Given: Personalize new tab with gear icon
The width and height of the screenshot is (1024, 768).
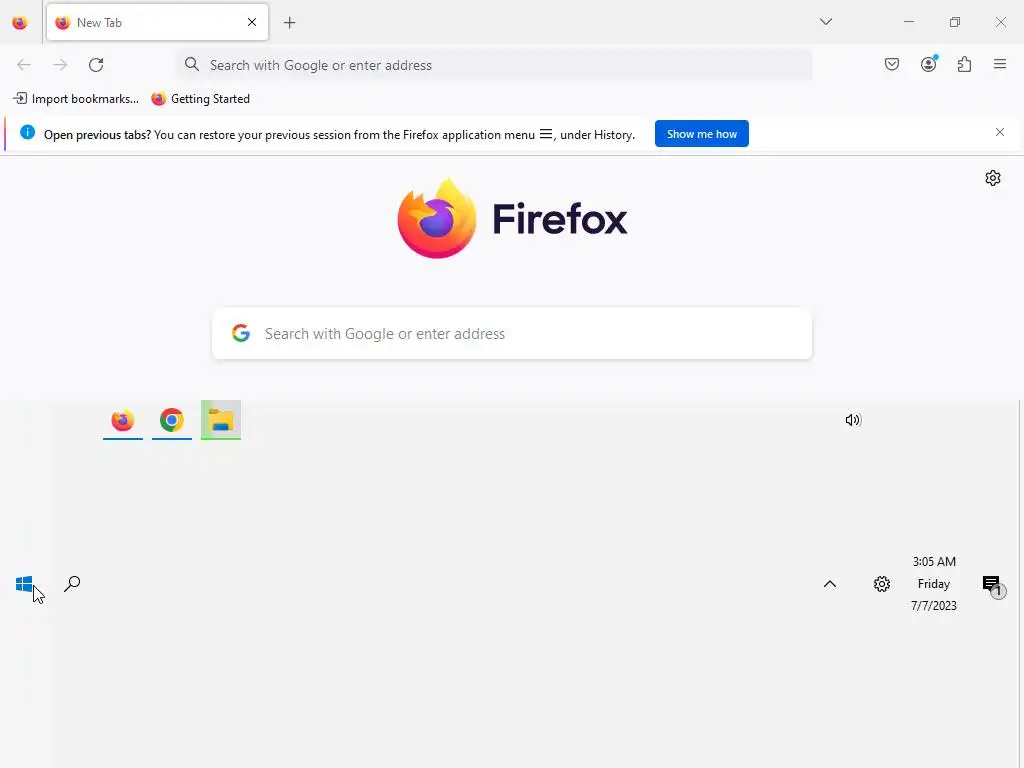Looking at the screenshot, I should tap(992, 178).
